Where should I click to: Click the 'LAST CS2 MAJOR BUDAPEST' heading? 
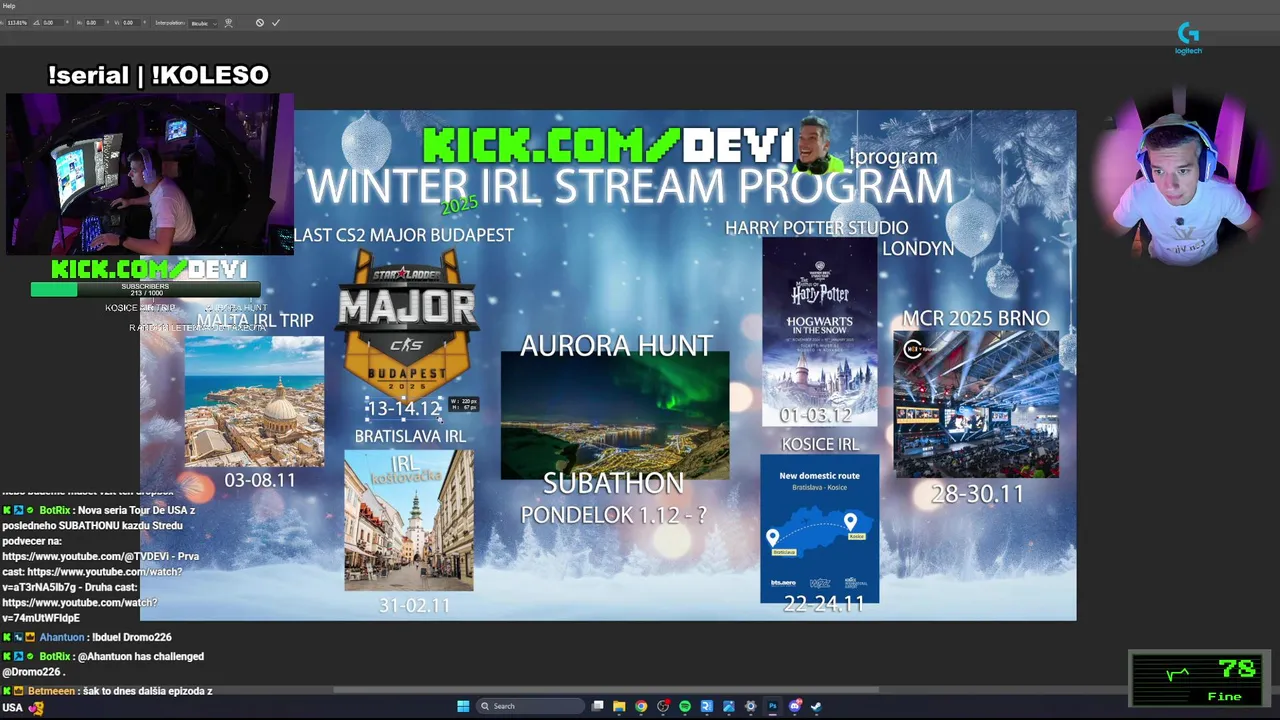[404, 235]
